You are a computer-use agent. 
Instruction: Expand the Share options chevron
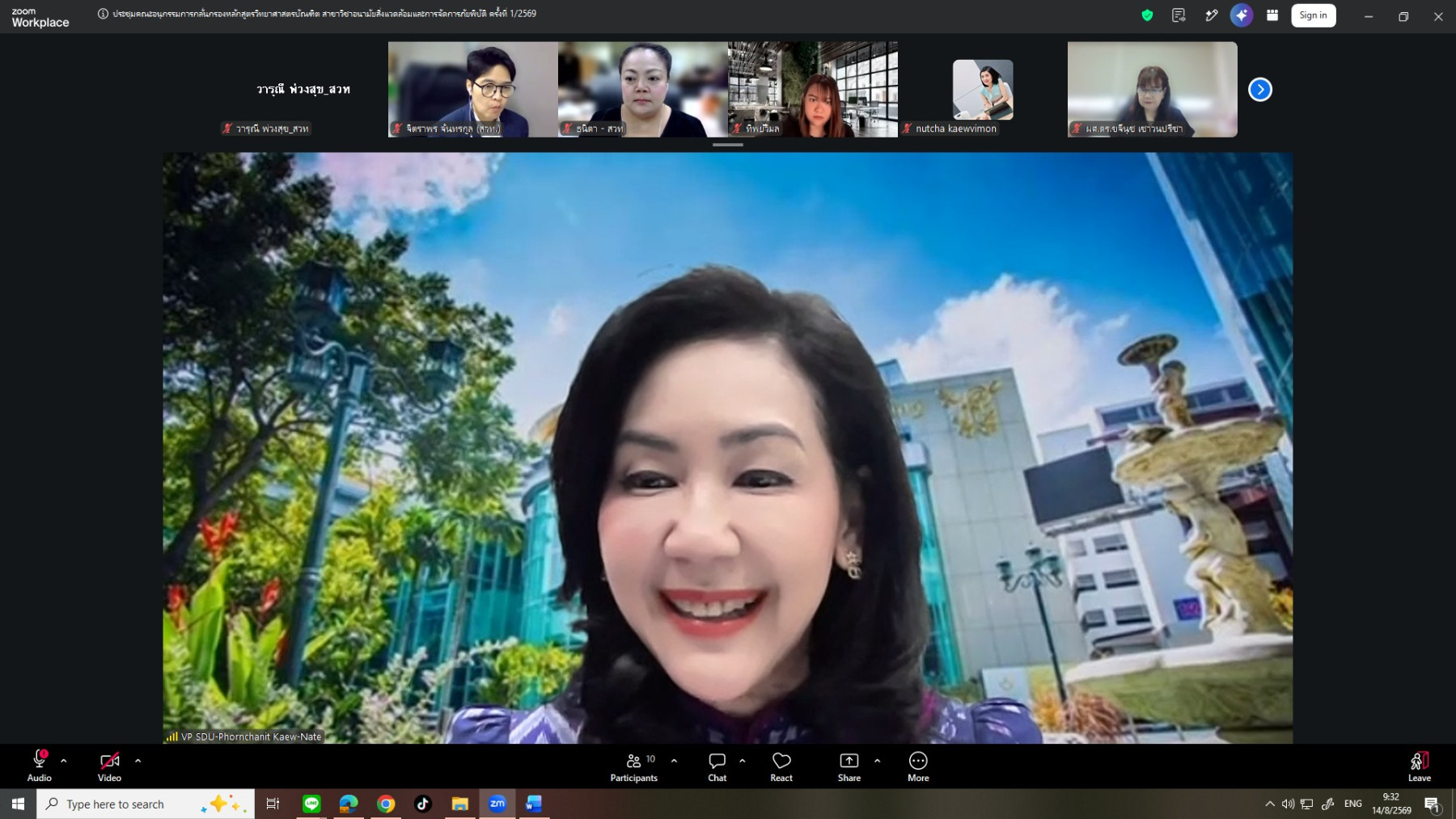click(877, 761)
